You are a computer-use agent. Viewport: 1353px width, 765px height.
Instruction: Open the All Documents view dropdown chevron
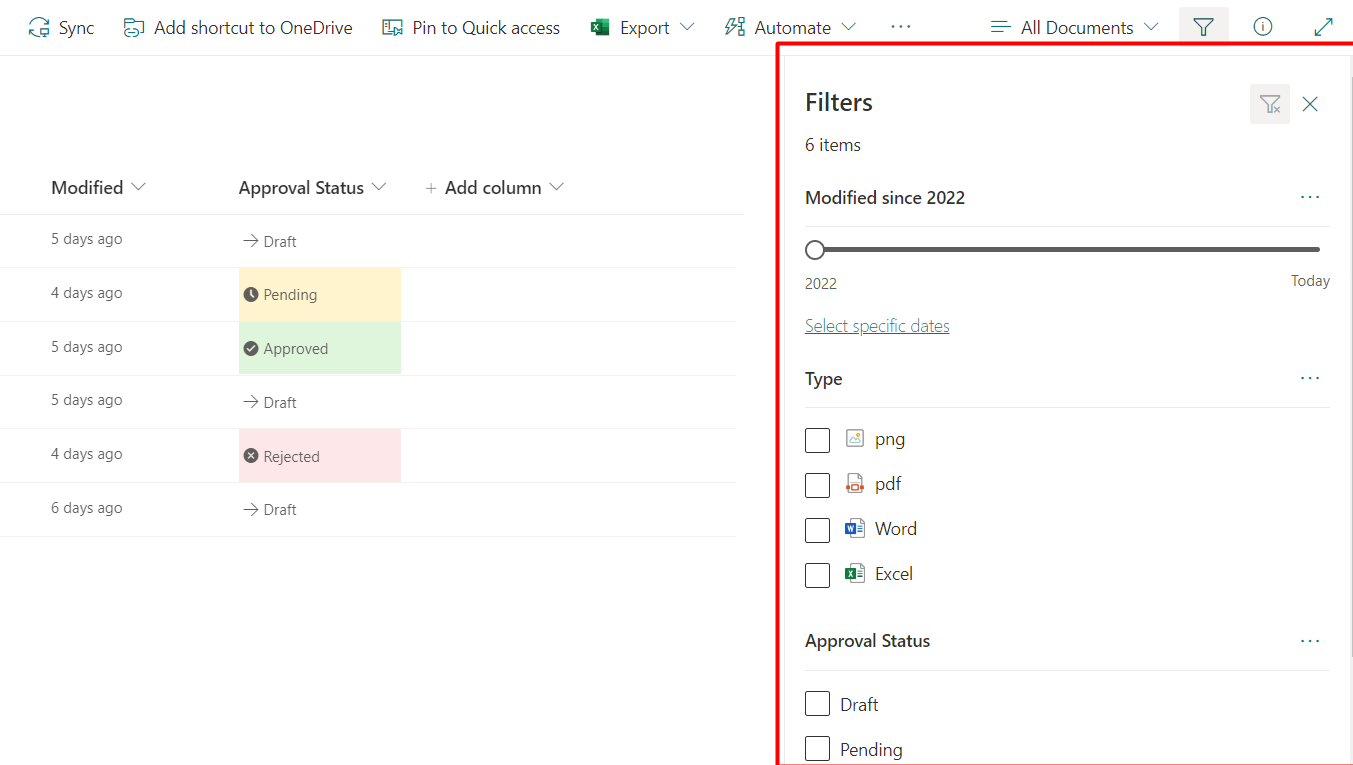[1150, 27]
